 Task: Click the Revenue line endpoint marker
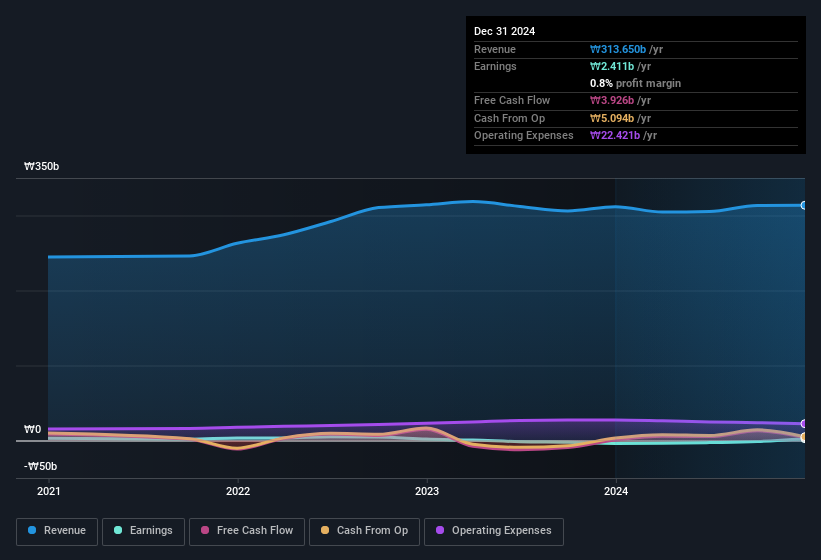803,205
